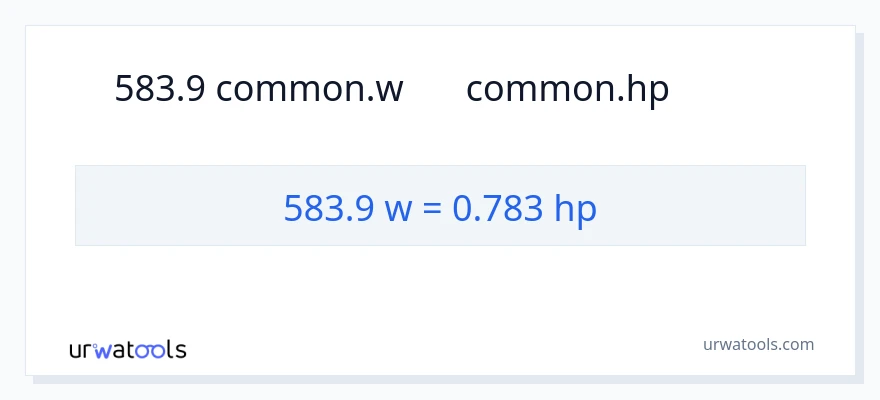The height and width of the screenshot is (400, 880).
Task: Select the common.hp heading label
Action: [567, 89]
